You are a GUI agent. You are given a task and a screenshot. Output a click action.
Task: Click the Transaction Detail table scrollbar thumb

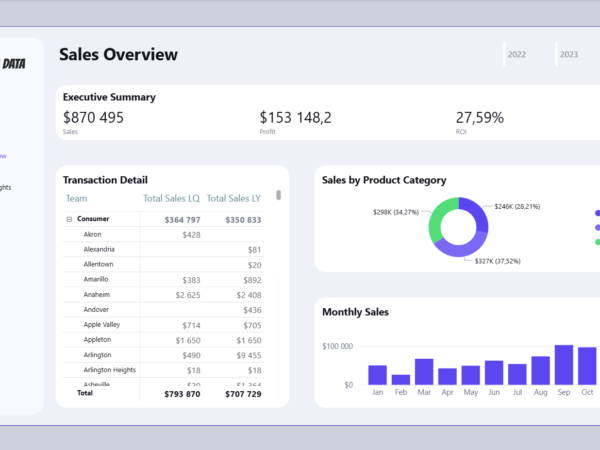tap(279, 195)
